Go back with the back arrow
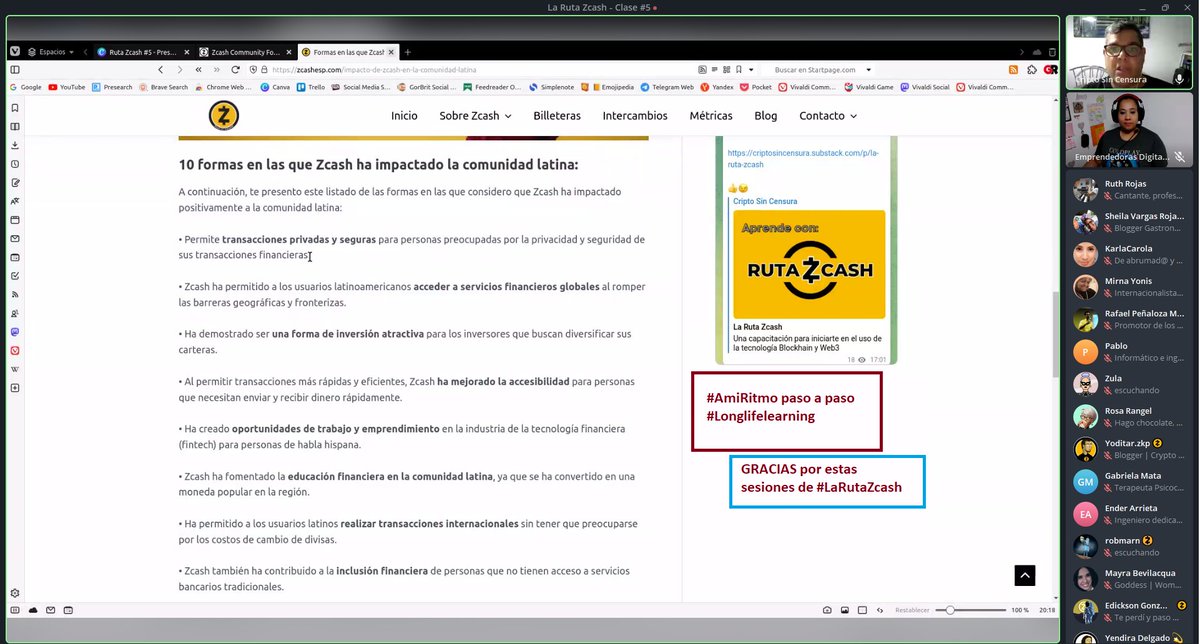 point(161,70)
